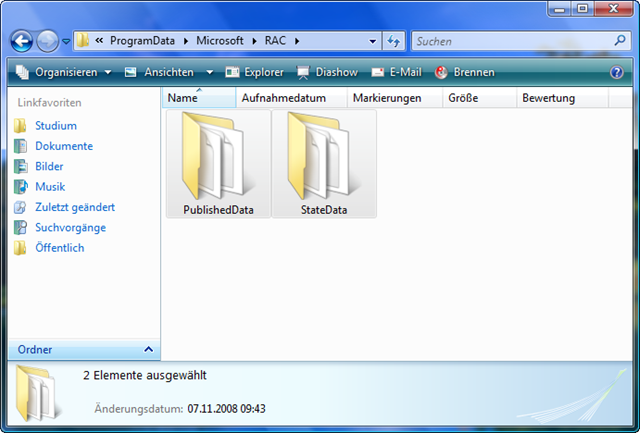Open Musik favorite link in sidebar
This screenshot has width=640, height=433.
tap(50, 187)
